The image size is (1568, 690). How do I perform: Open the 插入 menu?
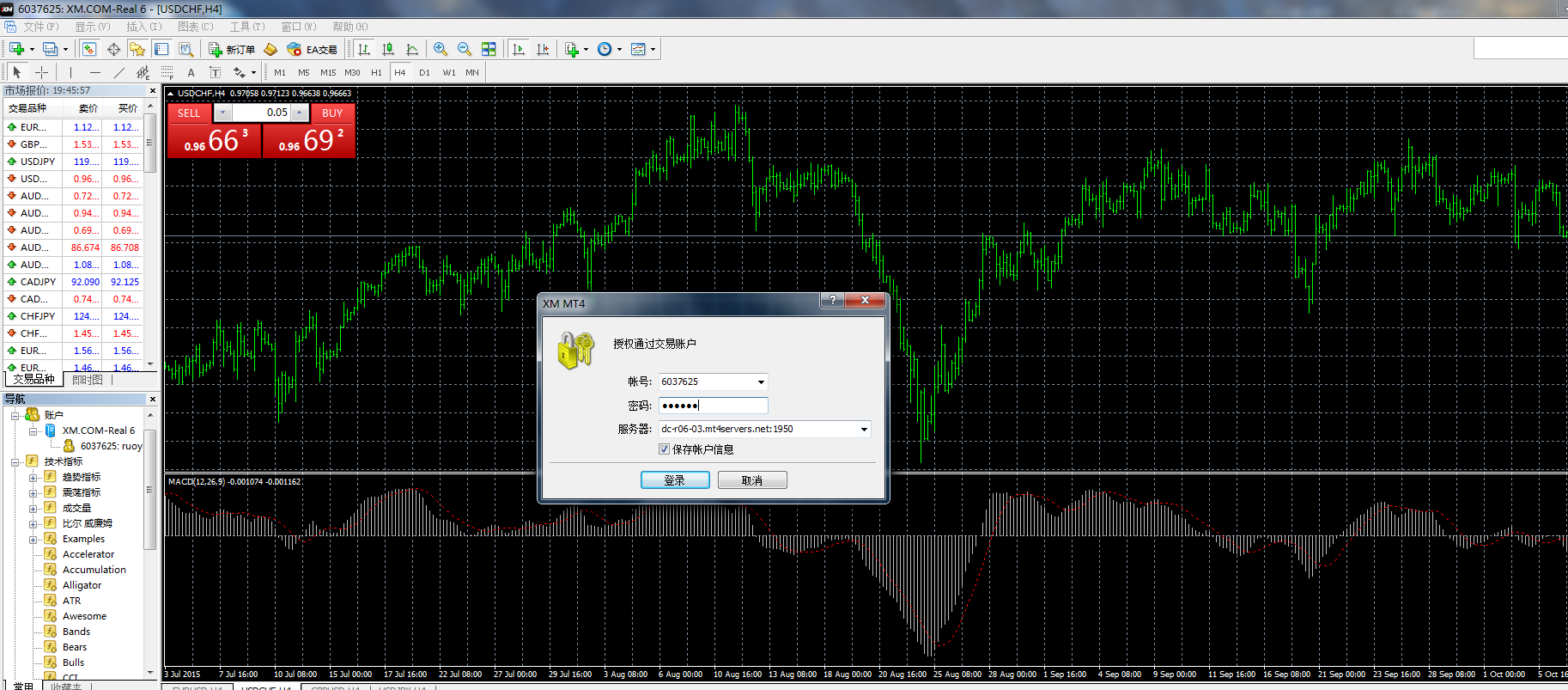tap(143, 27)
